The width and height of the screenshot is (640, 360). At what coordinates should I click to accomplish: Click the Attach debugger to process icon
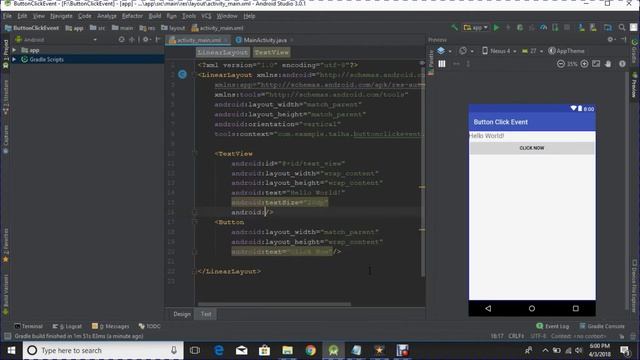coord(555,28)
